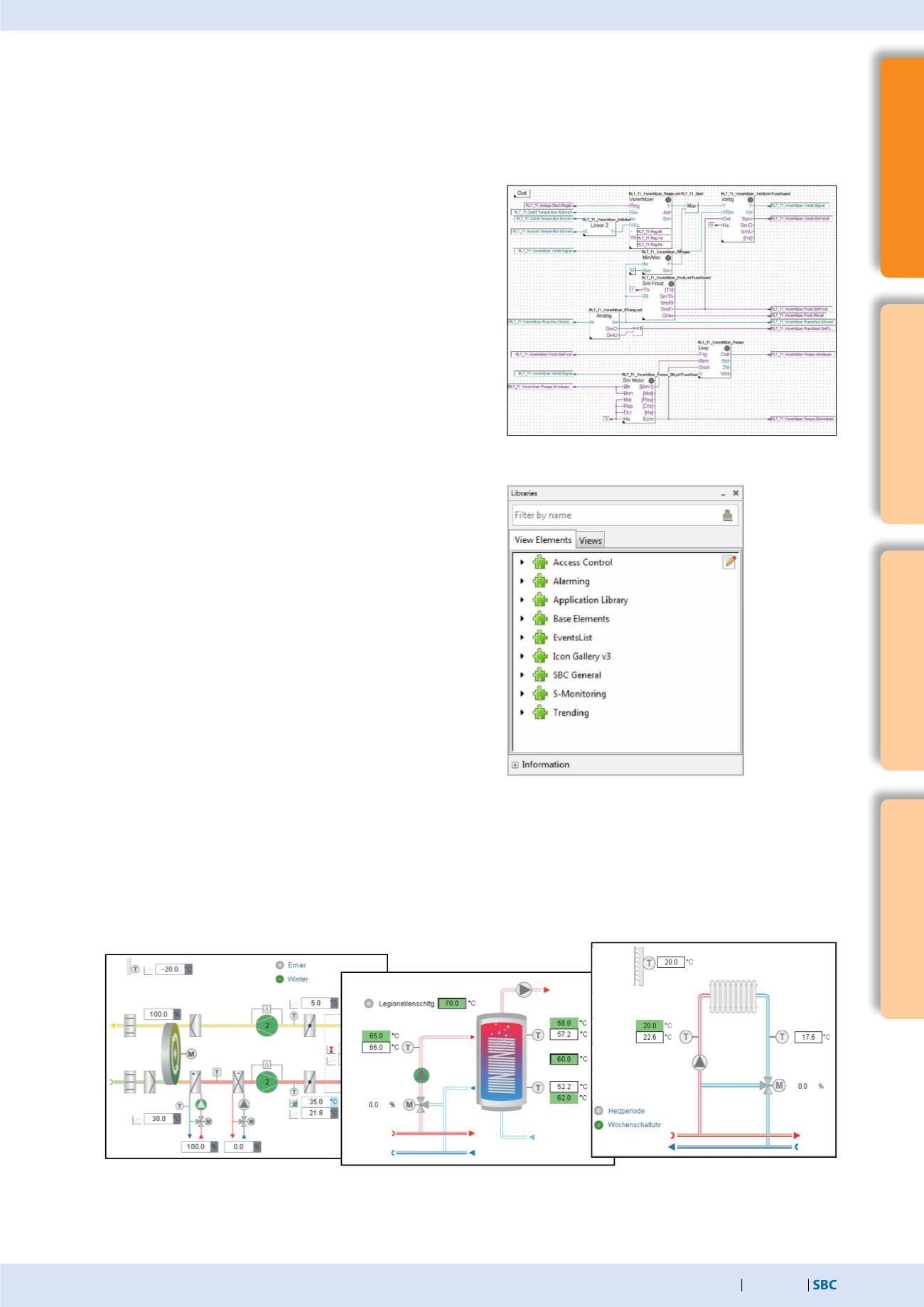The width and height of the screenshot is (924, 1307).
Task: Expand the Base Elements node
Action: (522, 618)
